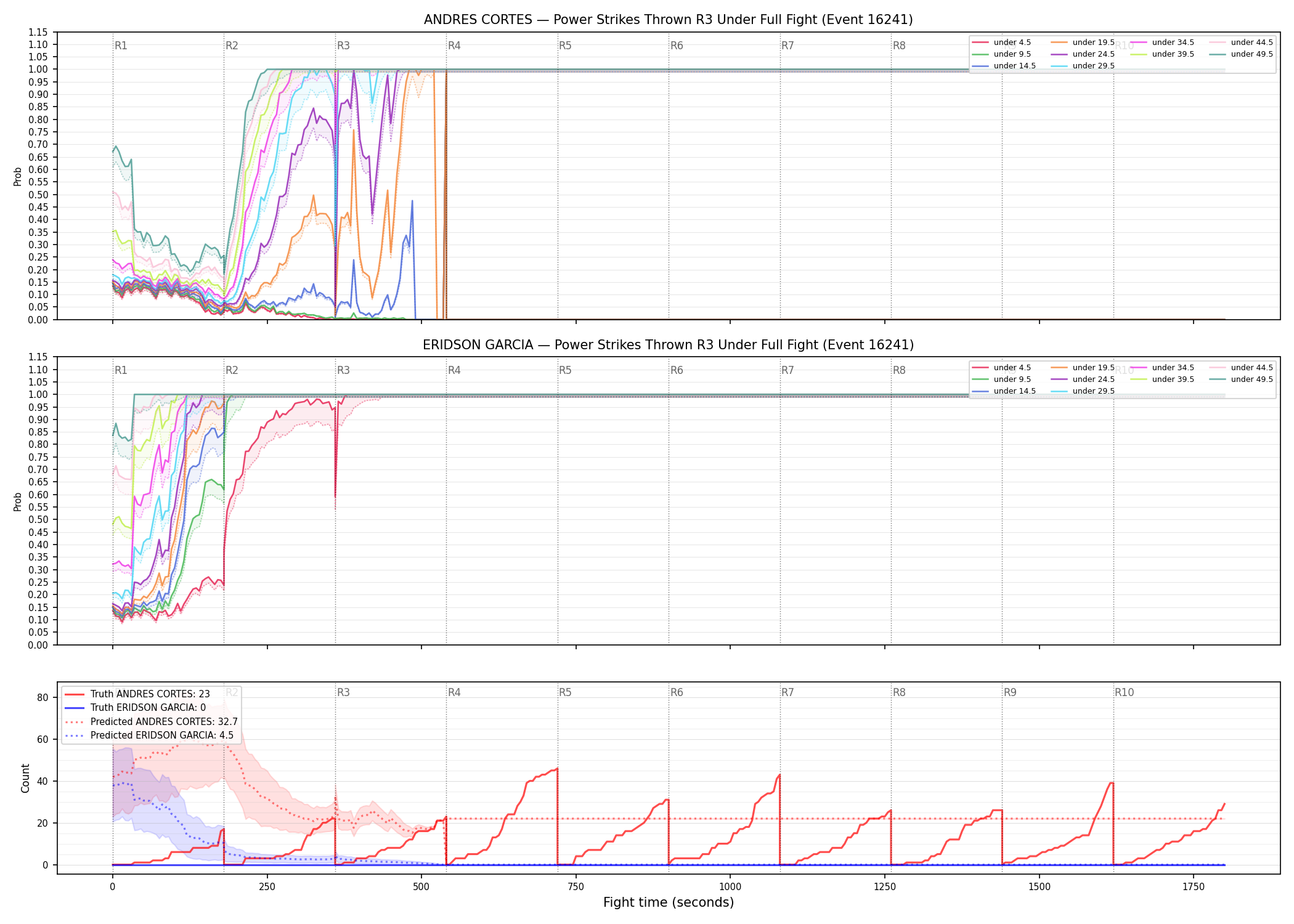Click the R8 round marker in middle chart
The width and height of the screenshot is (1294, 924).
(x=899, y=370)
